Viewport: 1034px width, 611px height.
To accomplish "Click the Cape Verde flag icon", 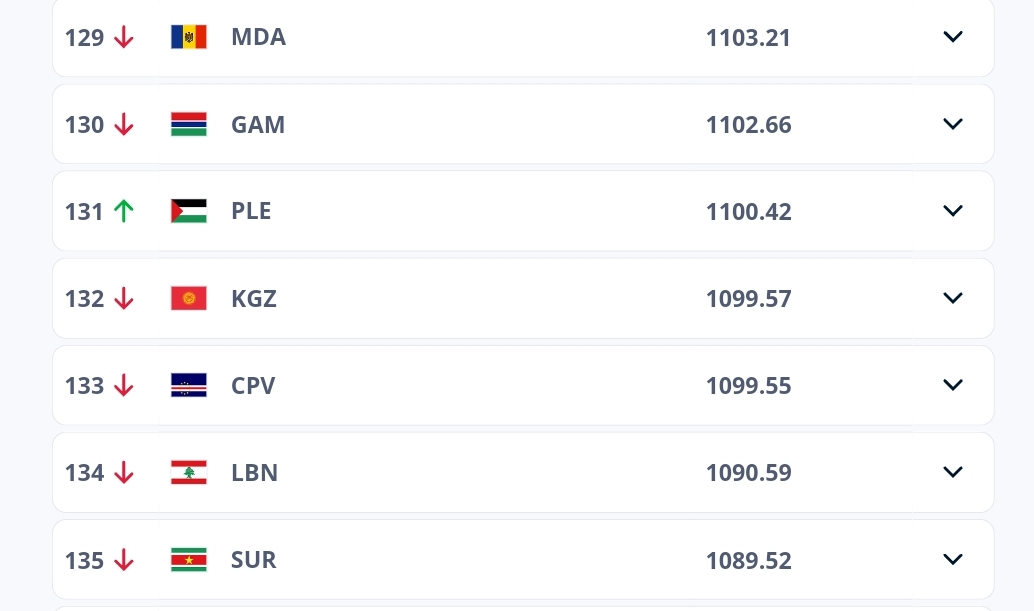I will click(x=189, y=385).
